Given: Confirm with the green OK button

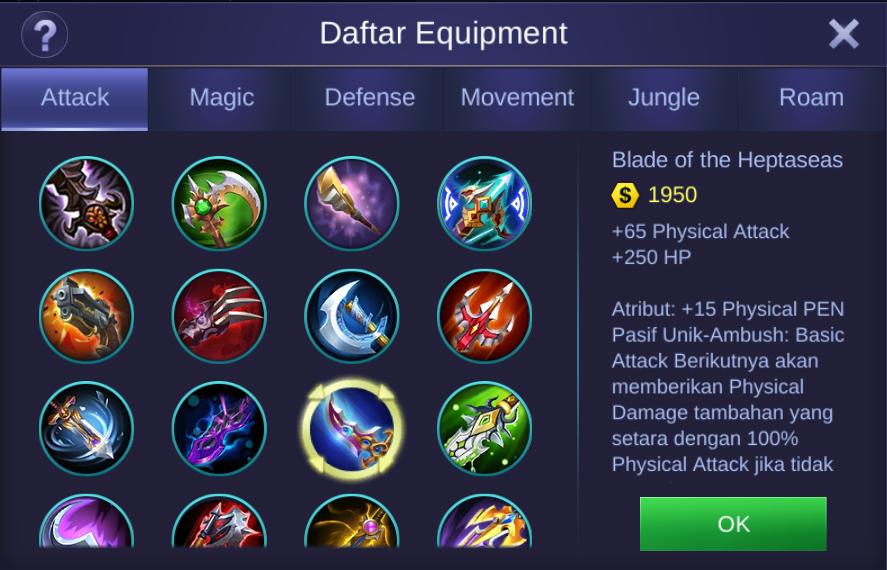Looking at the screenshot, I should (733, 524).
